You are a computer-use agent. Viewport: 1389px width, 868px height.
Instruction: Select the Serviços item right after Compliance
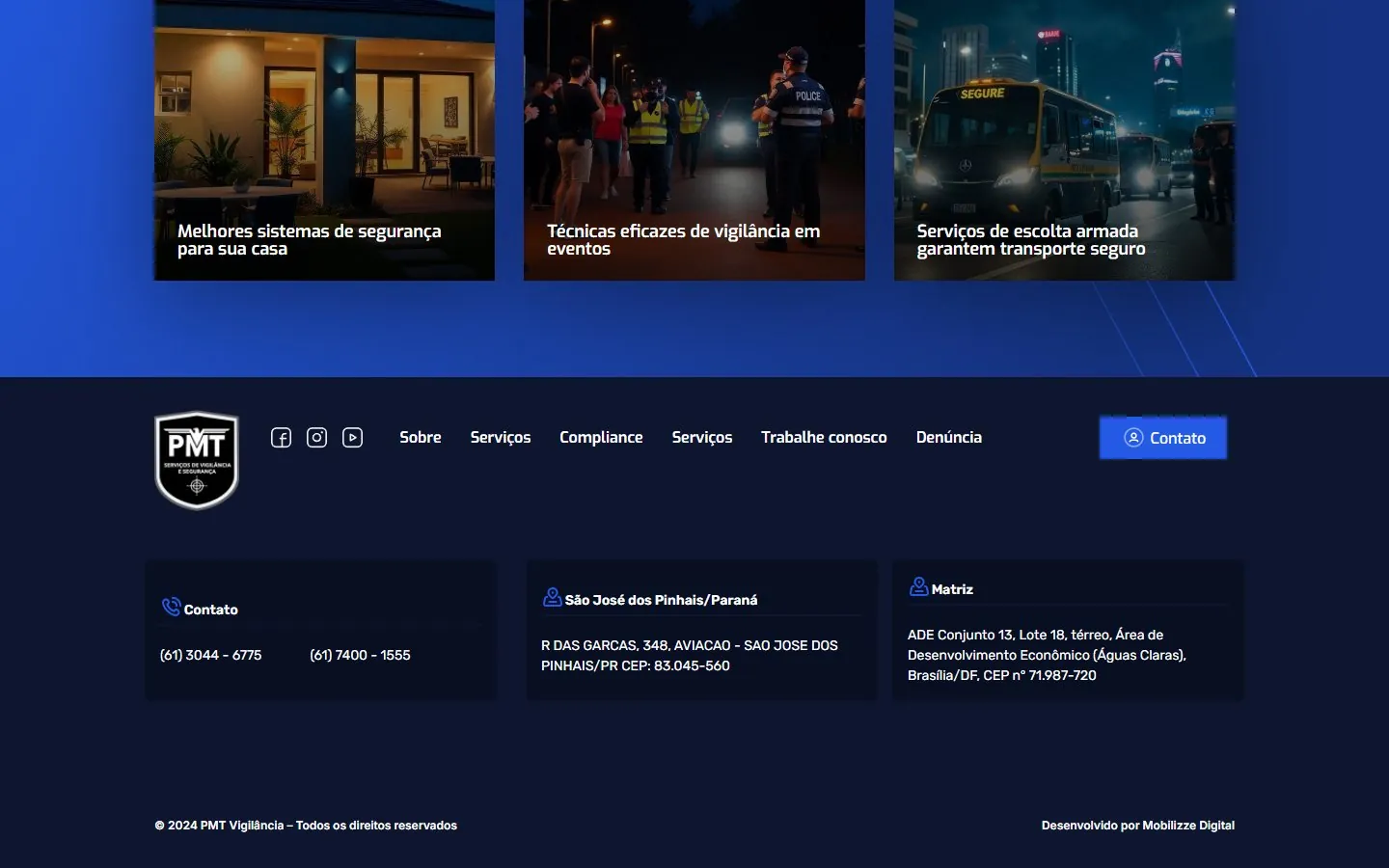coord(702,437)
